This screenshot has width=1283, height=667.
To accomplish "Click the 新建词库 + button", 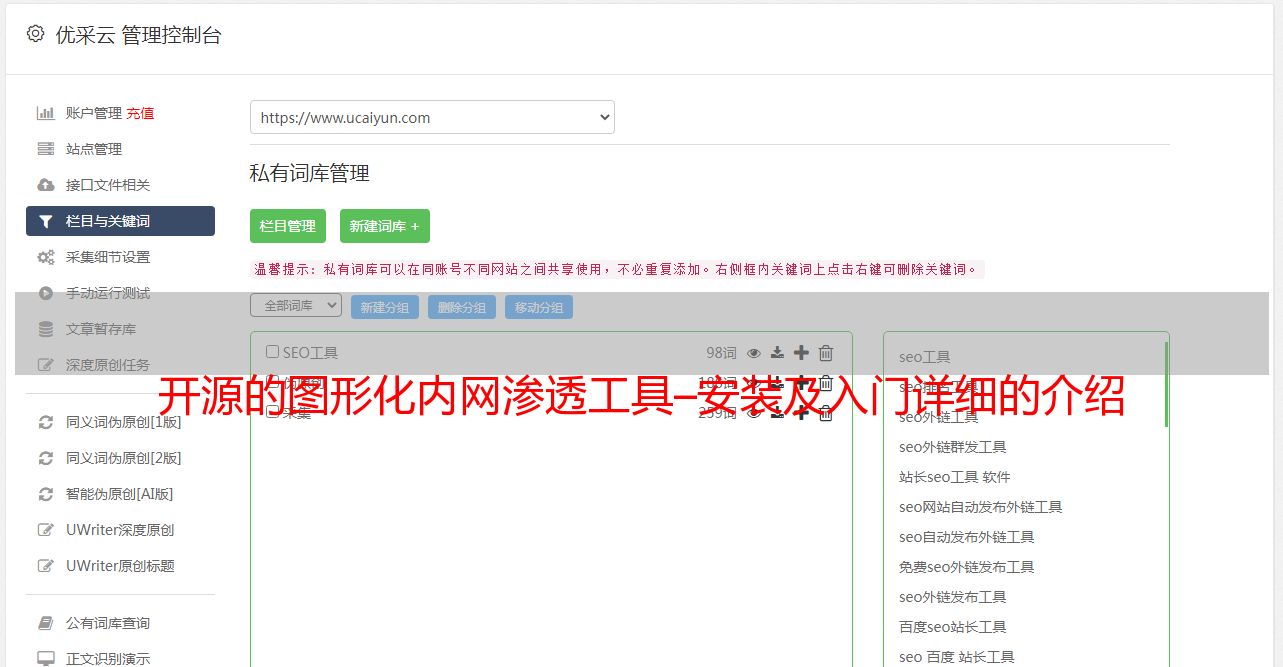I will [385, 226].
